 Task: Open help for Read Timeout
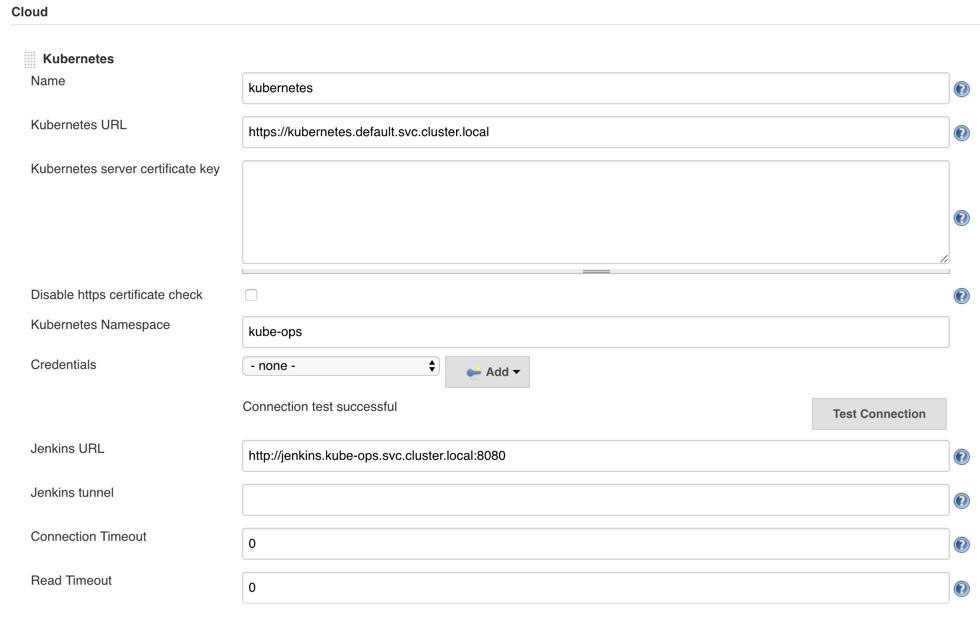click(x=961, y=588)
